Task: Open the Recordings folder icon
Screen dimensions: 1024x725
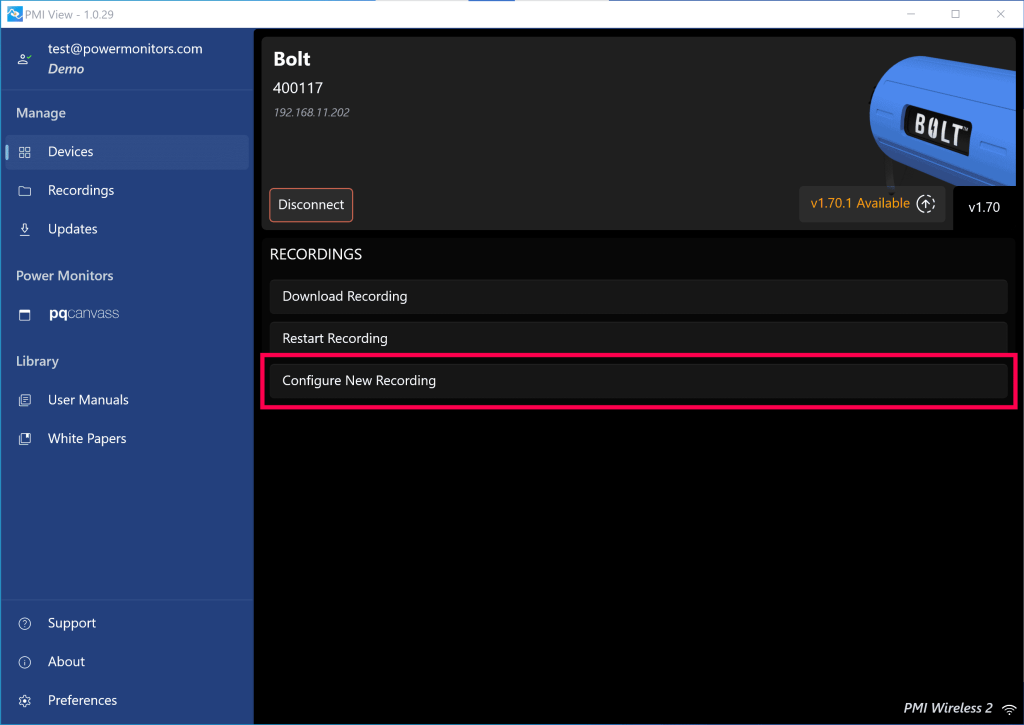Action: click(23, 190)
